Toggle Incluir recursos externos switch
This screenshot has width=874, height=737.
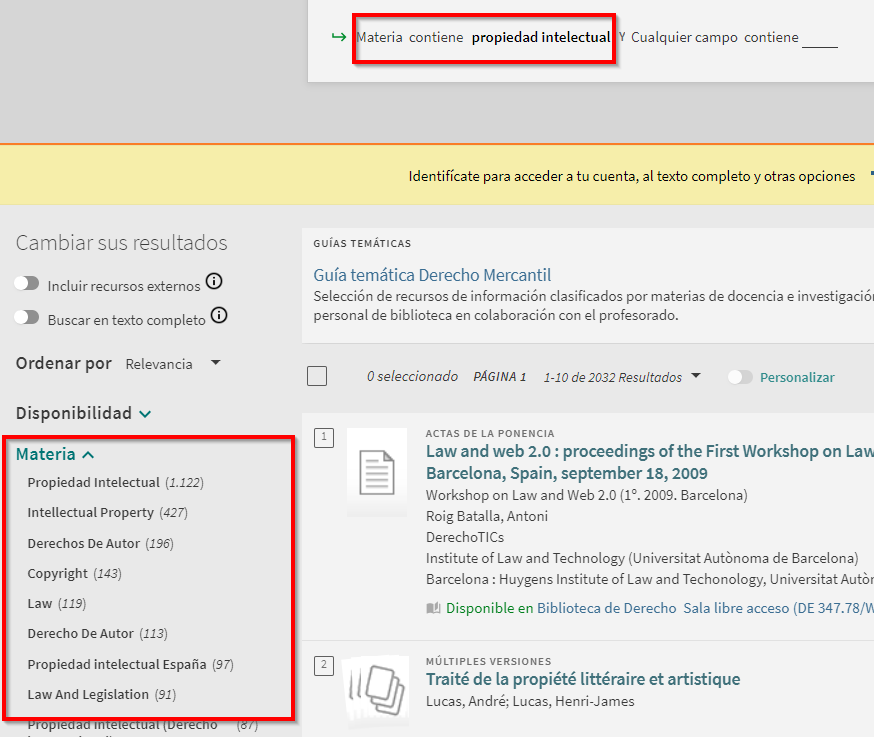27,284
